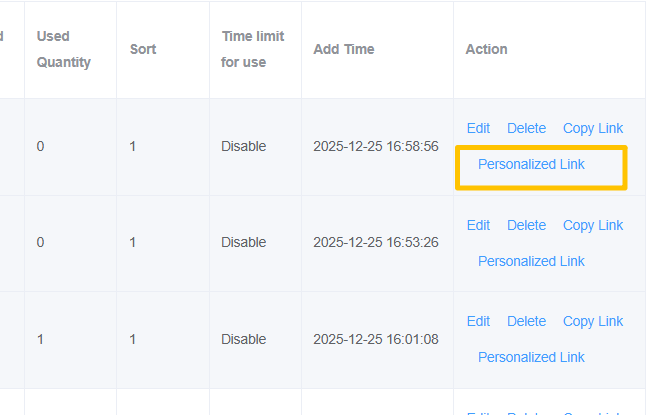This screenshot has width=655, height=415.
Task: Copy Link for the 16:53:26 entry
Action: tap(592, 225)
